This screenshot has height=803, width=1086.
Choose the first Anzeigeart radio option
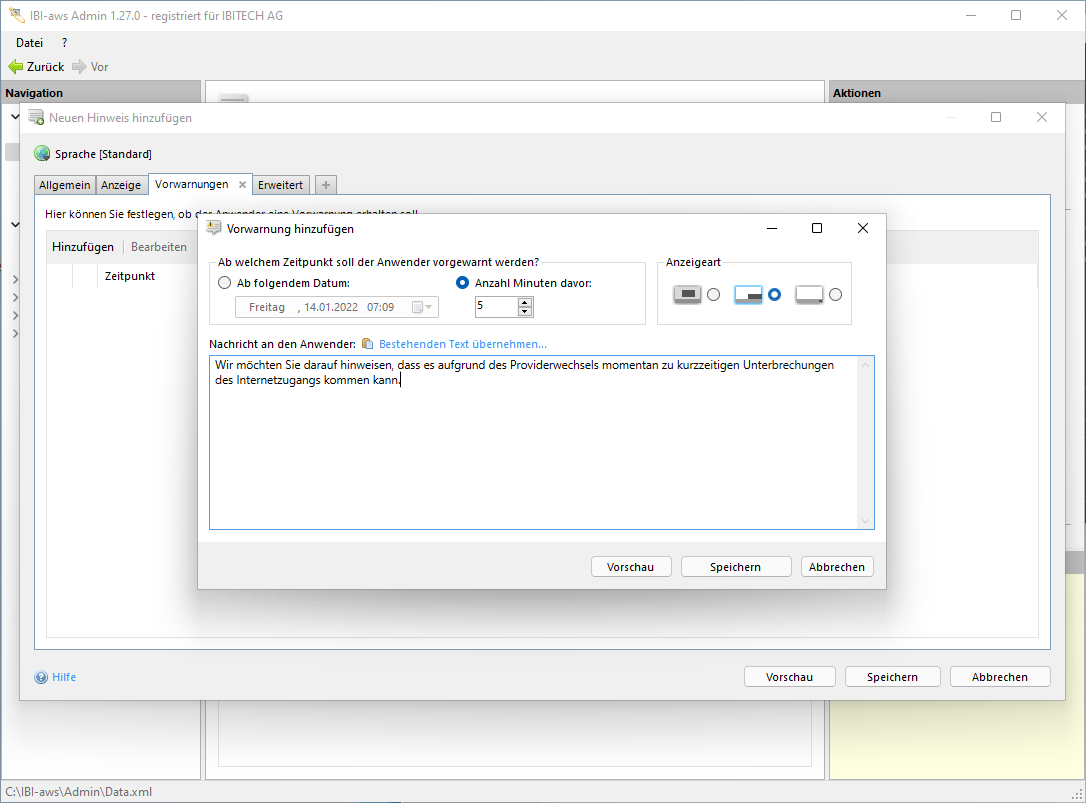713,294
